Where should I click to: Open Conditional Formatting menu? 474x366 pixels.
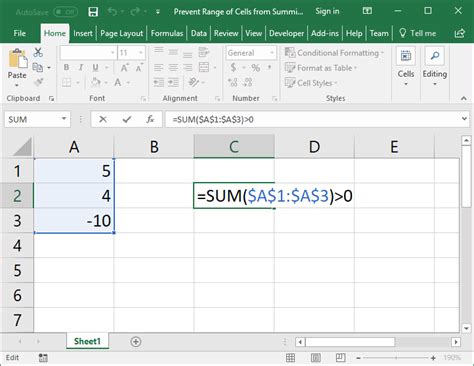coord(334,53)
